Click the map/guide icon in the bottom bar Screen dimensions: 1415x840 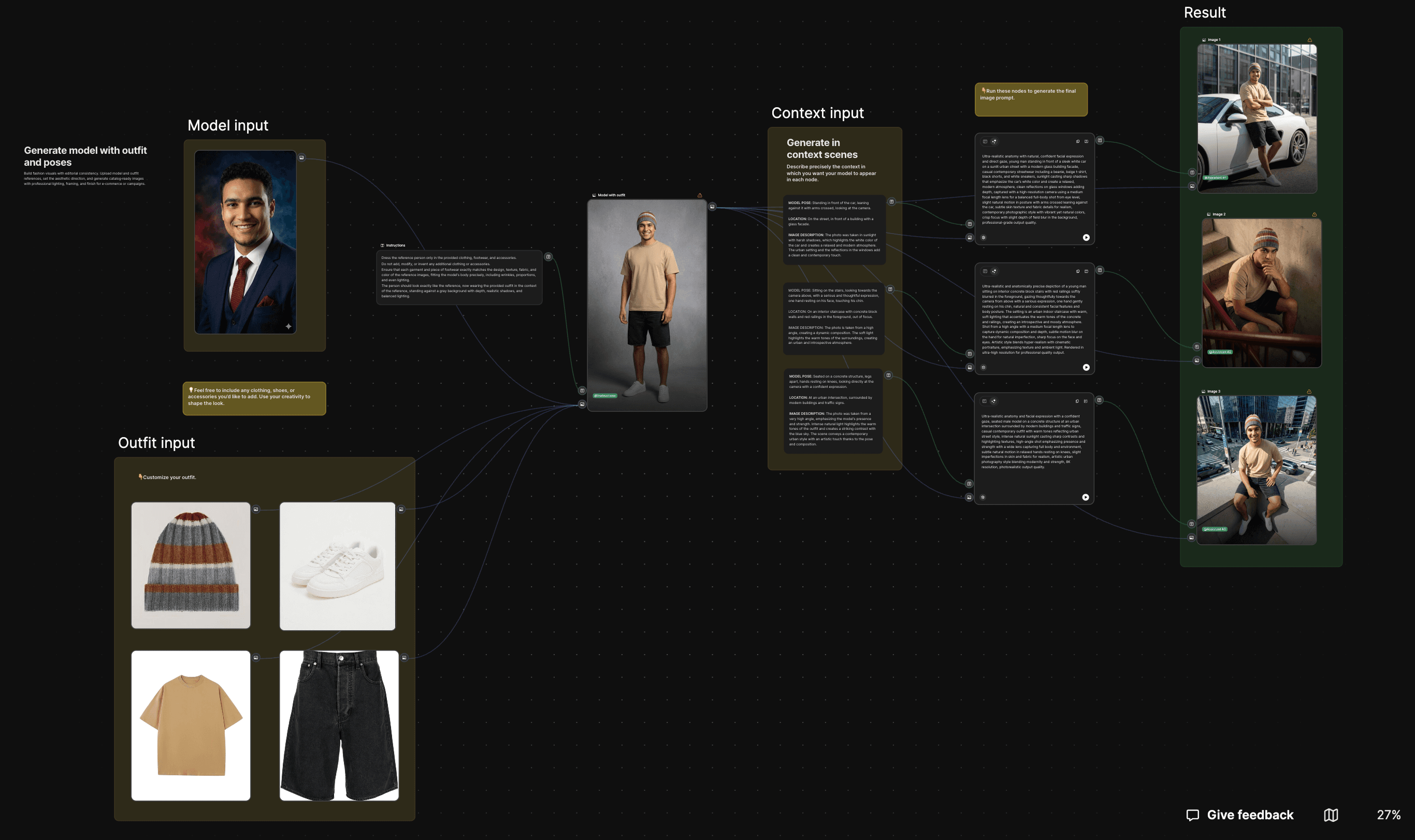click(x=1331, y=815)
